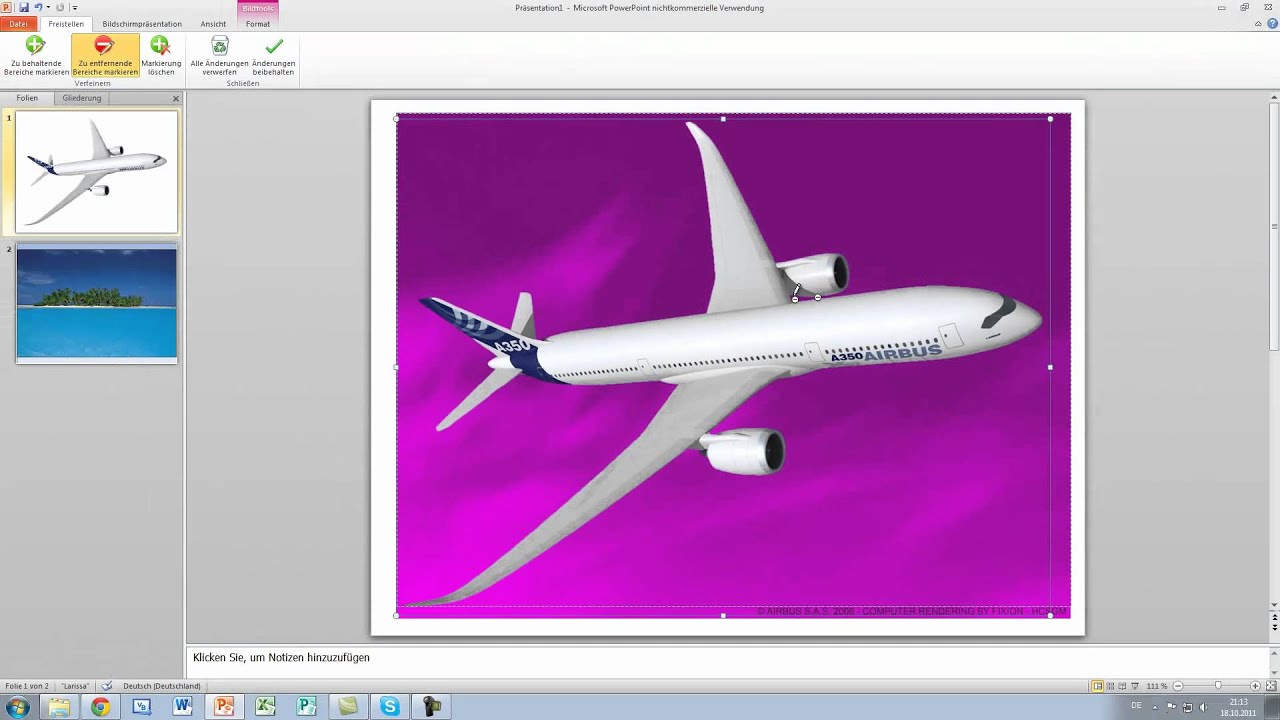
Task: Switch to Gliederung pane tab
Action: click(82, 98)
